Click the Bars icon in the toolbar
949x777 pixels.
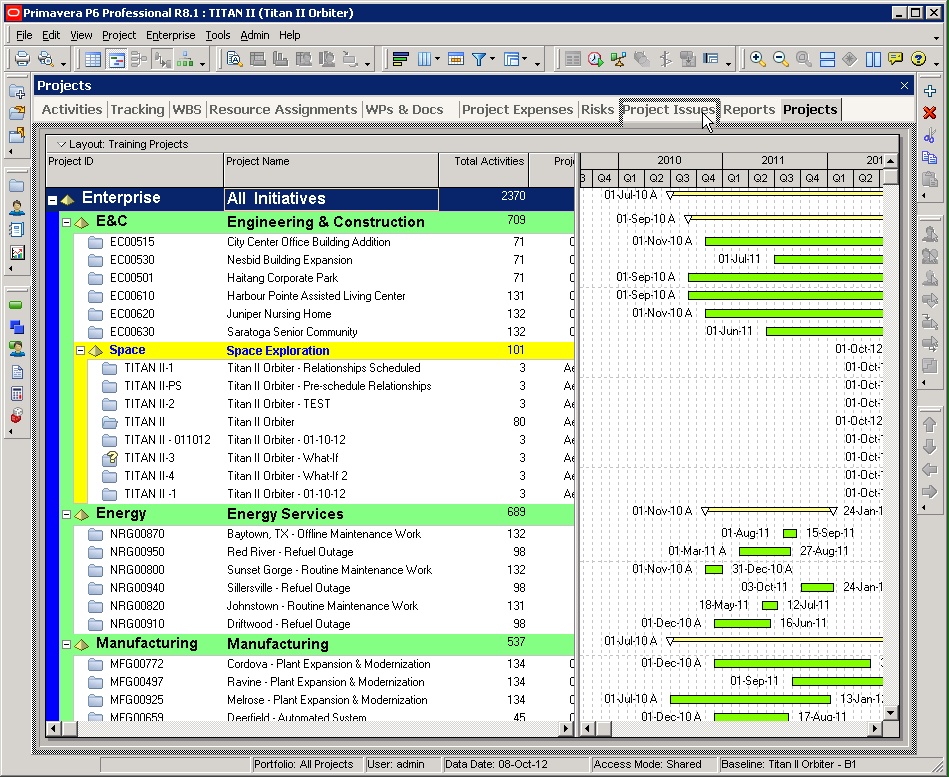point(401,59)
